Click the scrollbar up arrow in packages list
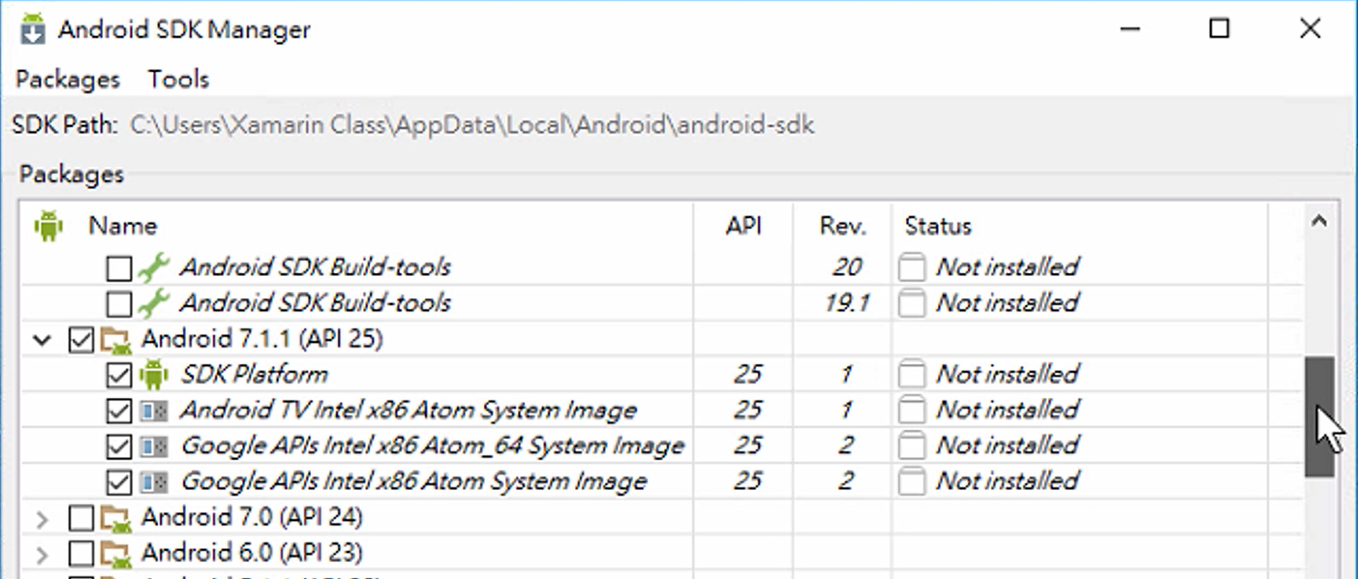Viewport: 1358px width, 579px height. click(1319, 222)
